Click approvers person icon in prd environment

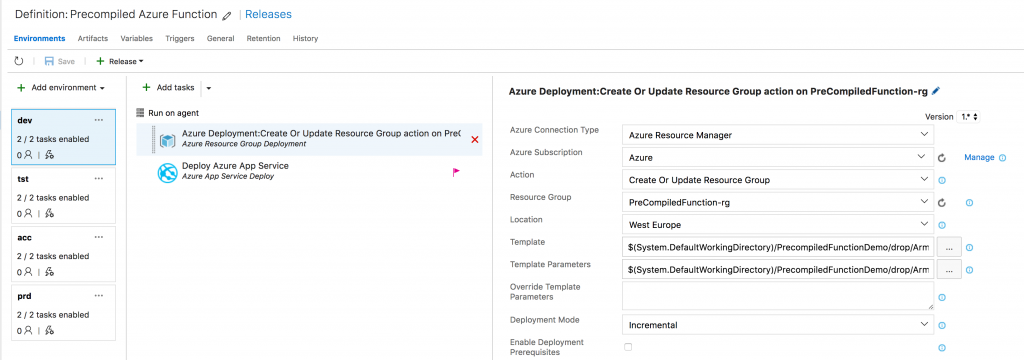28,331
